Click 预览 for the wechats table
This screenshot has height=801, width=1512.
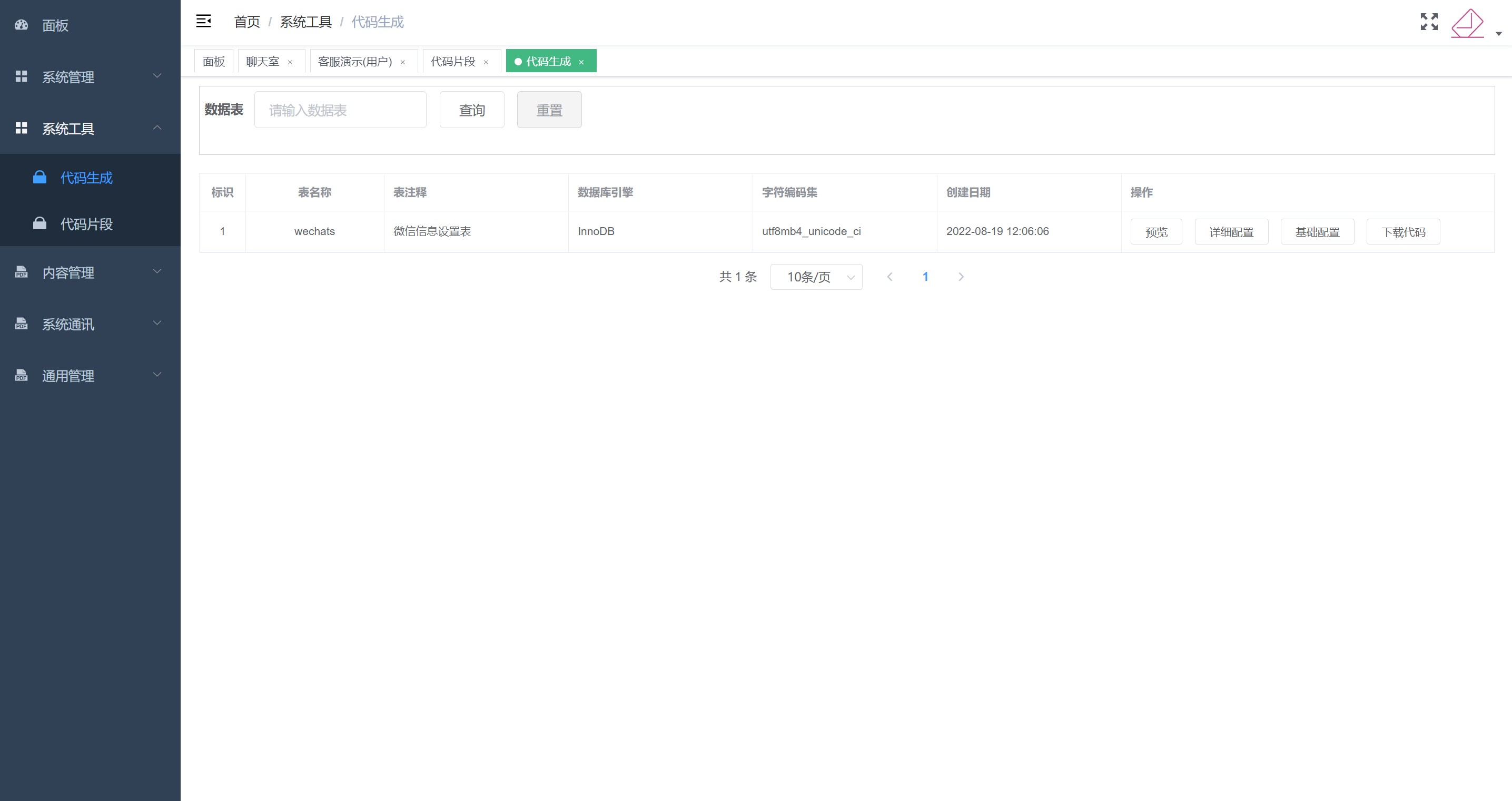pos(1157,232)
